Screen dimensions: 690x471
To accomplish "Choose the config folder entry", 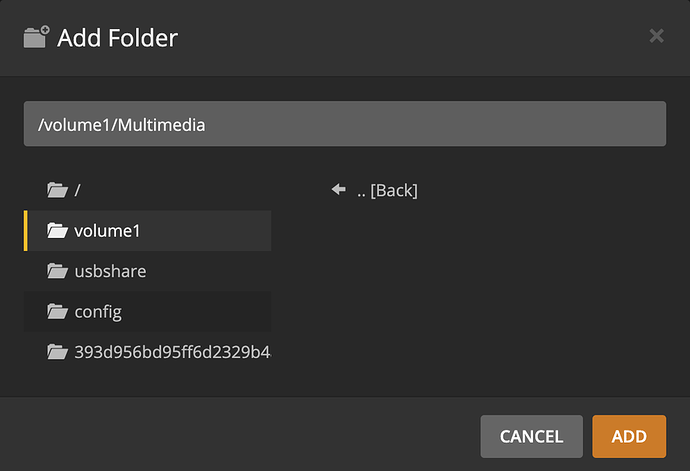I will click(98, 312).
